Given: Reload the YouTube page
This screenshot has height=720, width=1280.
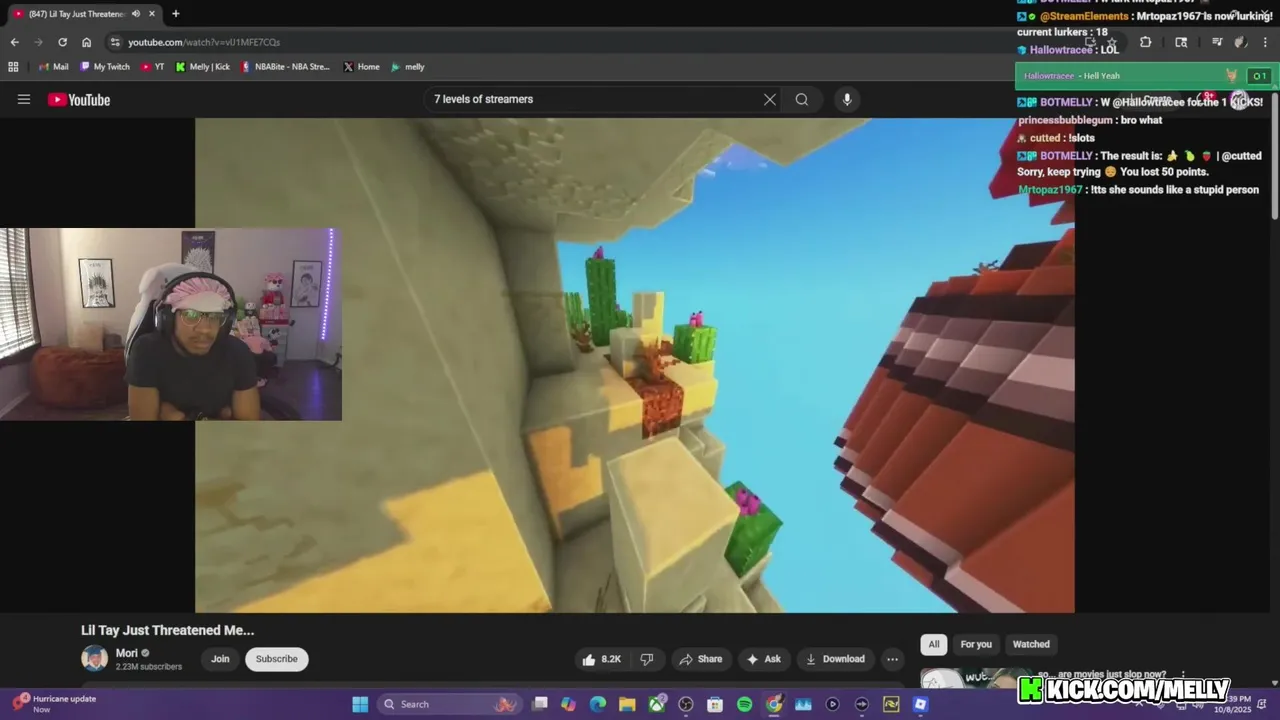Looking at the screenshot, I should pyautogui.click(x=62, y=42).
